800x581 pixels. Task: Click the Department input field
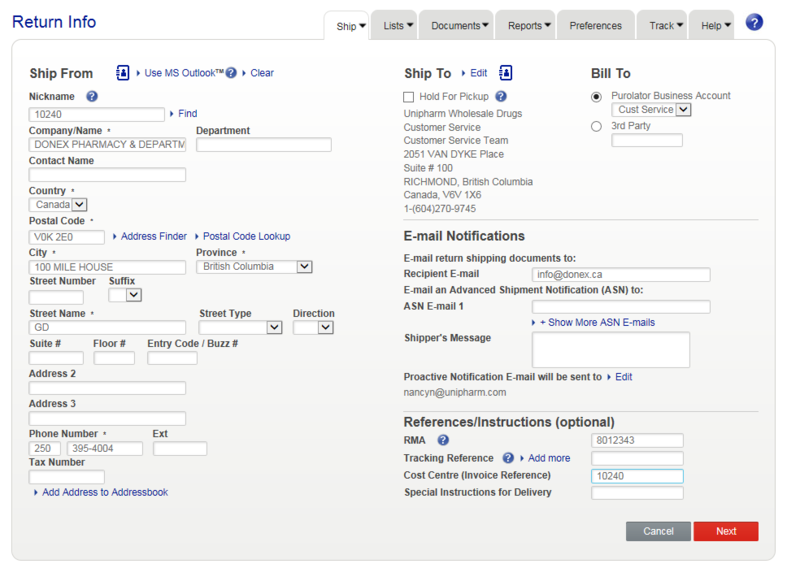(264, 144)
